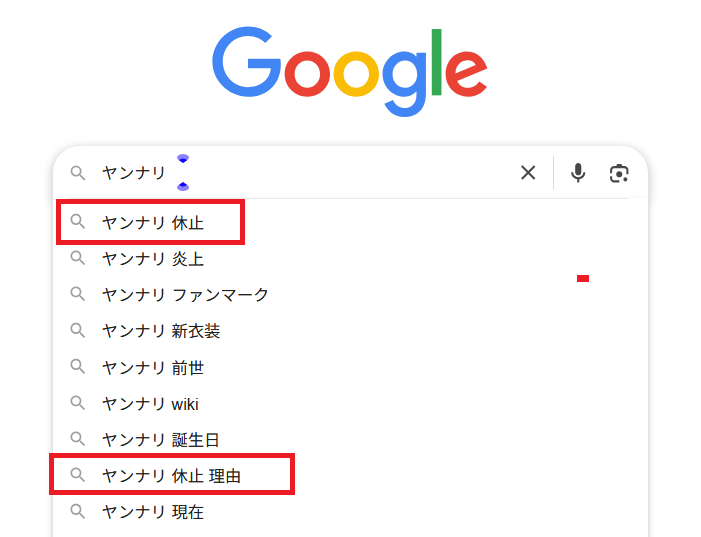Select the ヤンナリ 休止 suggestion

click(153, 223)
